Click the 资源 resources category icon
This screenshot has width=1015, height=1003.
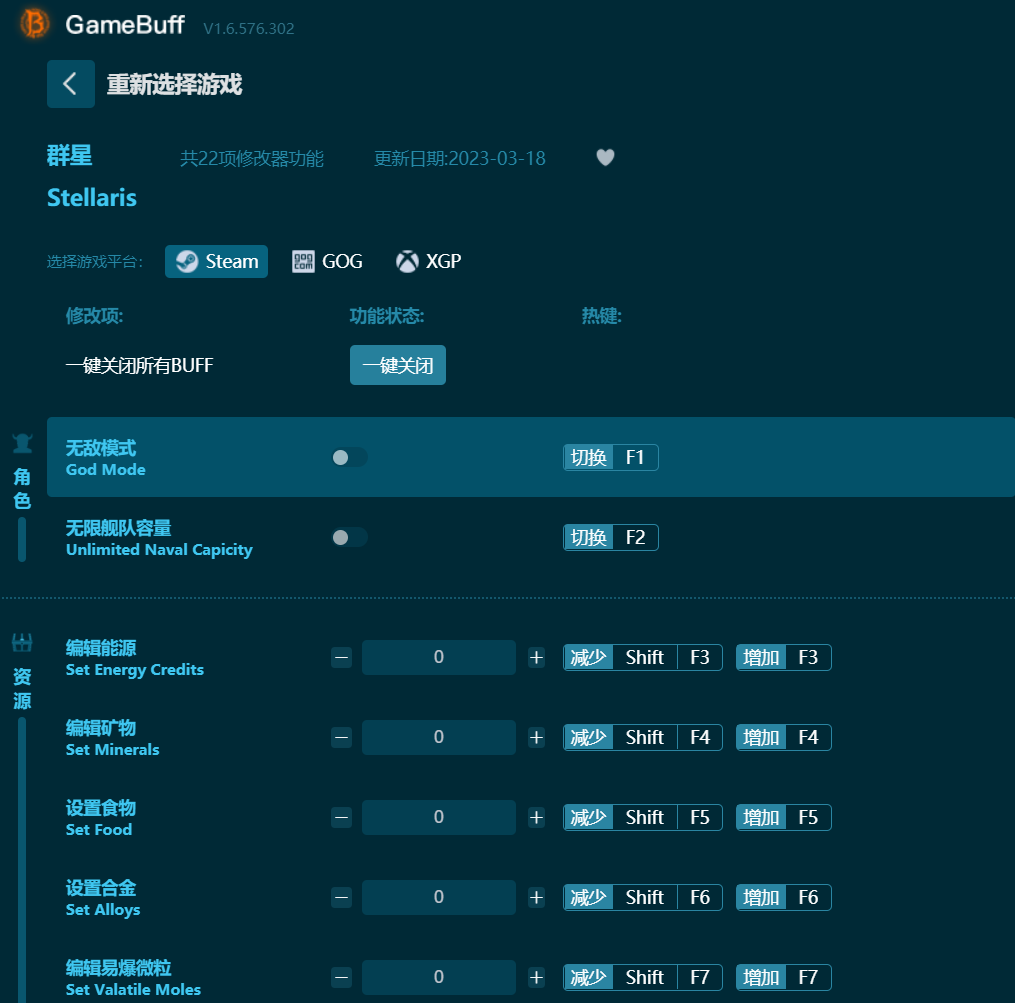pyautogui.click(x=22, y=643)
